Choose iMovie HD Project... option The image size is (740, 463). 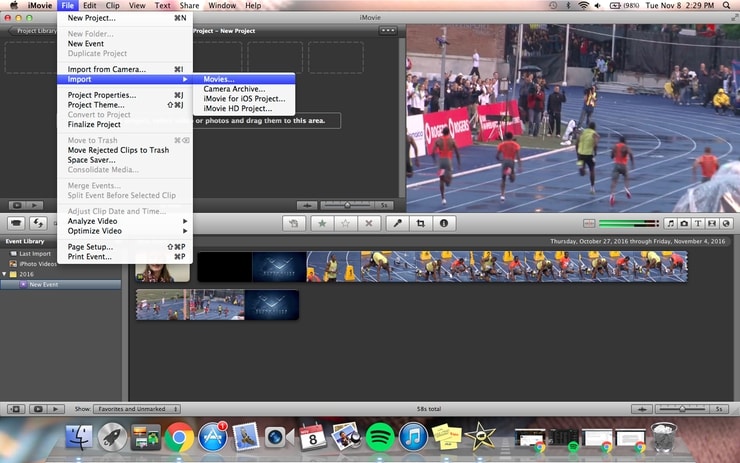click(x=244, y=109)
